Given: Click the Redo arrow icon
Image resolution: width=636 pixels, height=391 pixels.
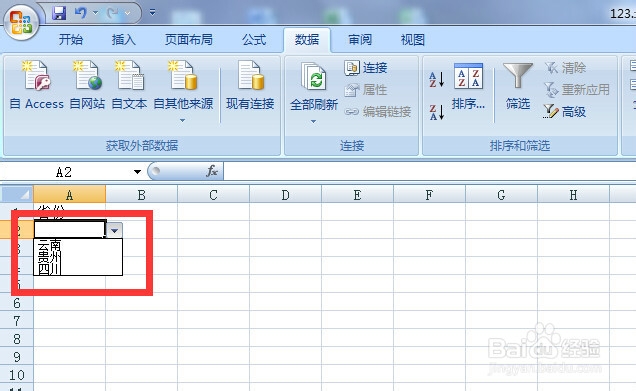Looking at the screenshot, I should coord(112,13).
